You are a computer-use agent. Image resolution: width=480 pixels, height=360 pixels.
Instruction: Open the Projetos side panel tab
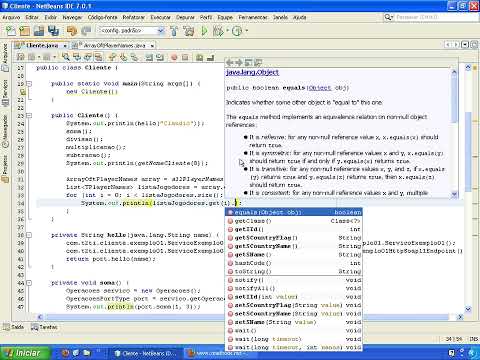pos(5,168)
